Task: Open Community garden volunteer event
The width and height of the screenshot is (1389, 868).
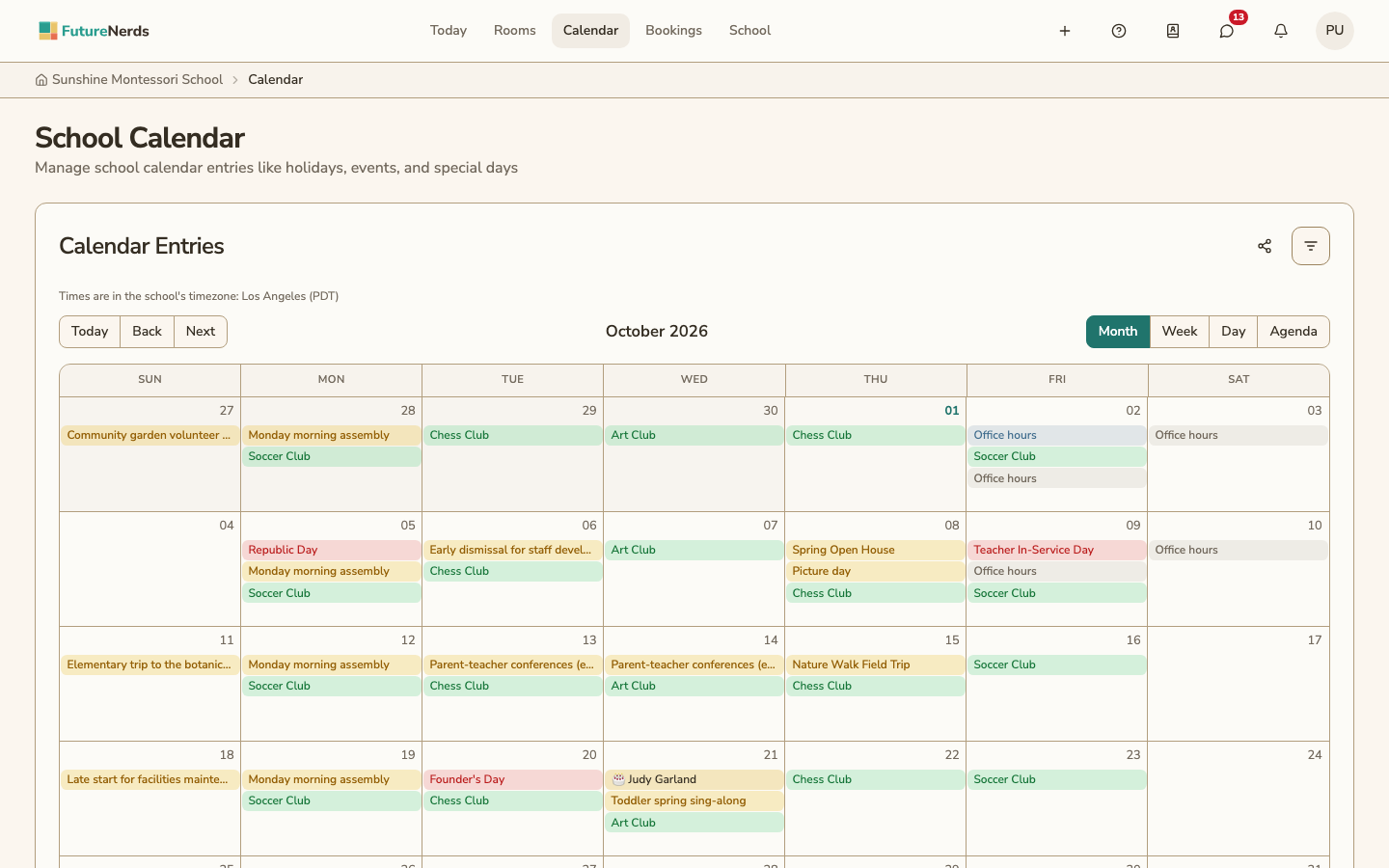Action: point(150,435)
